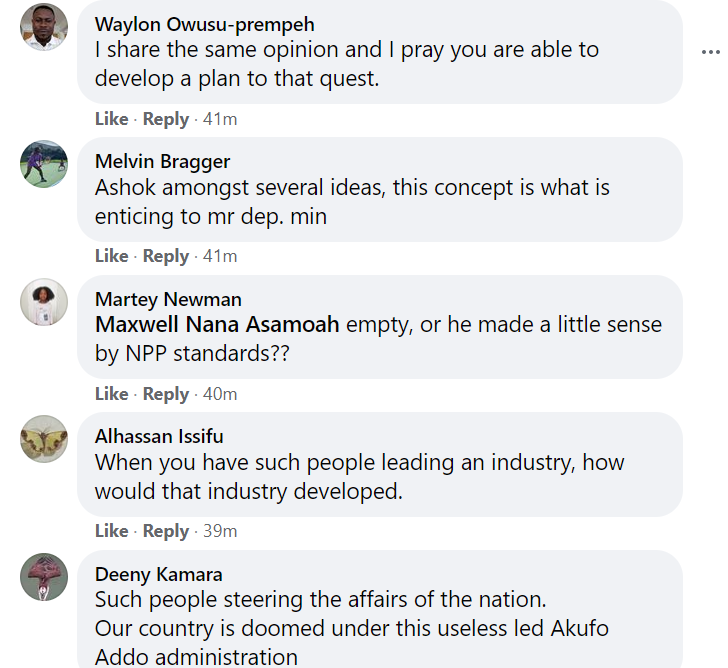Click the 39m timestamp on Alhassan's comment

(x=220, y=531)
